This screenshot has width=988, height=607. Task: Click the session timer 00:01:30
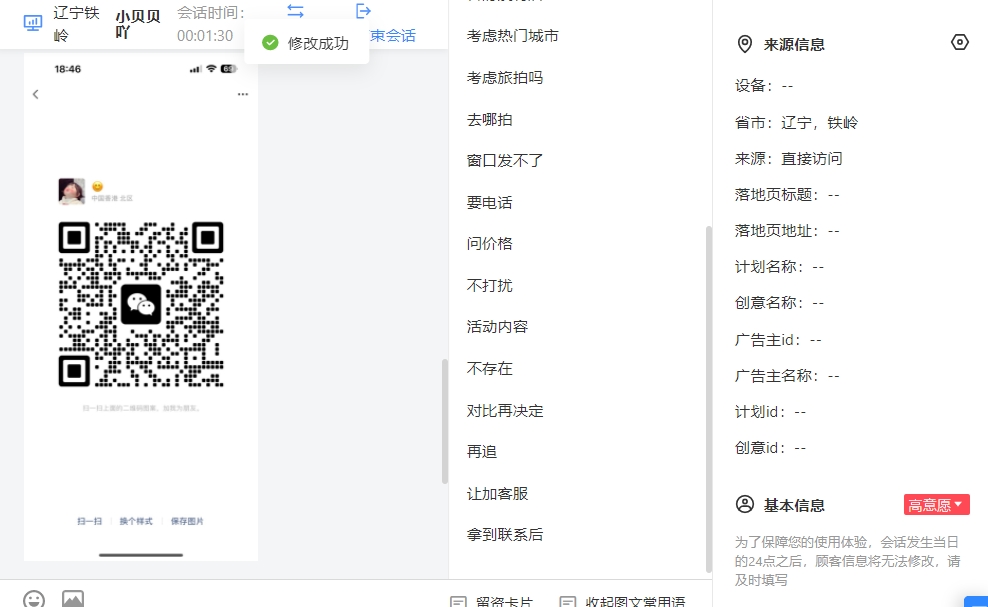205,36
